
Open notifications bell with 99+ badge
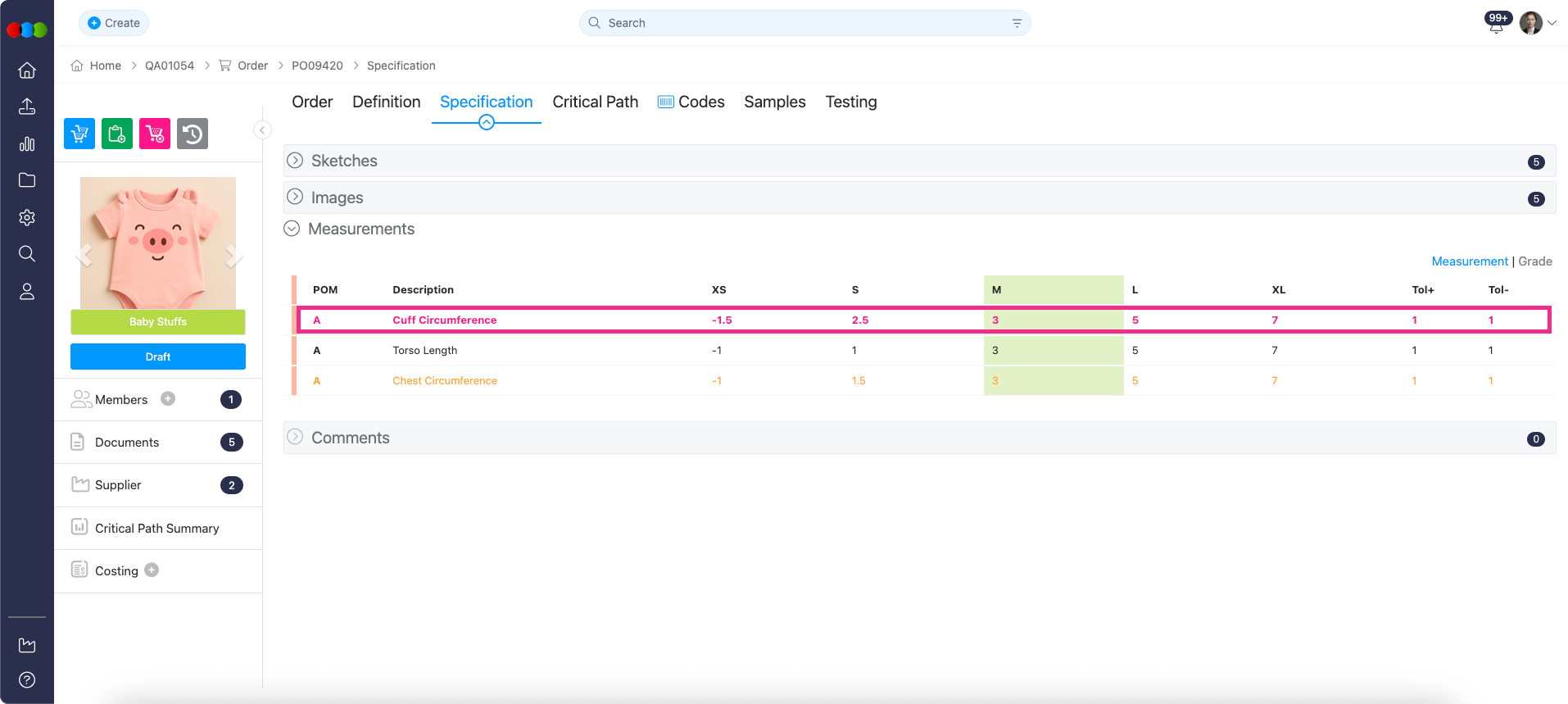[1496, 24]
